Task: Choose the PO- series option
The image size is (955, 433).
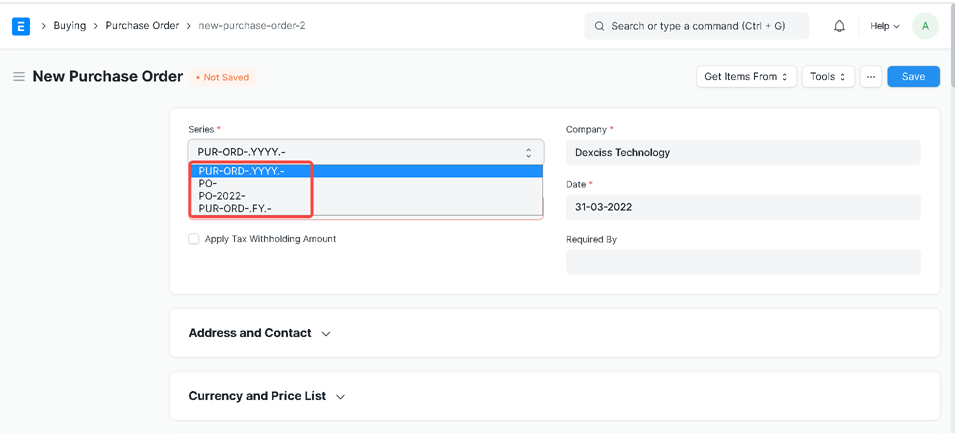Action: (x=208, y=184)
